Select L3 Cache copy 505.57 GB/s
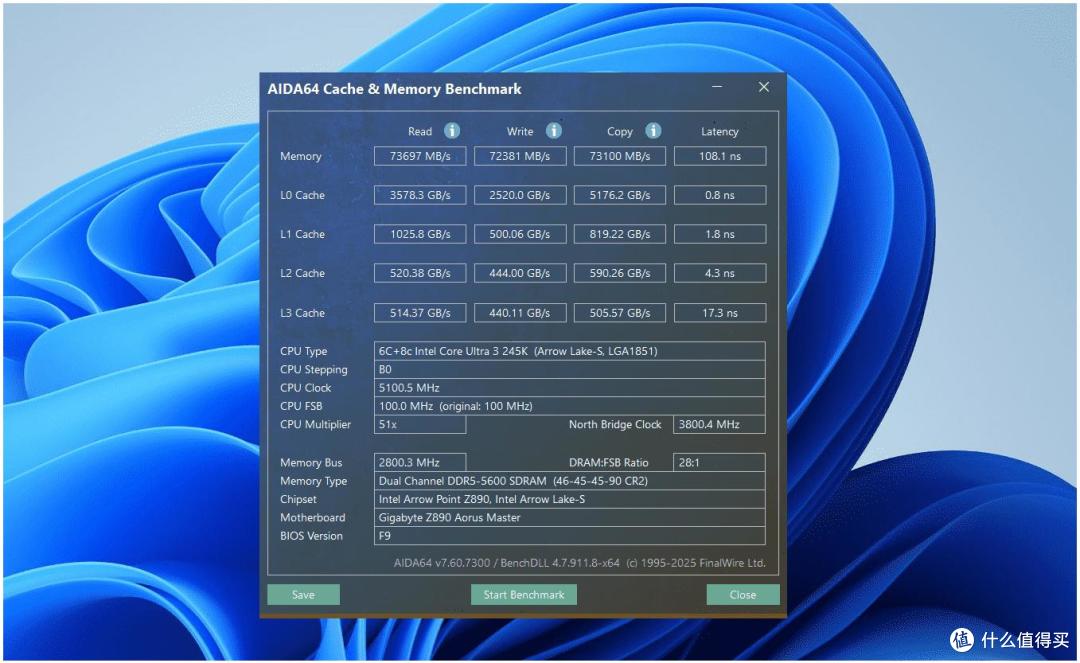Viewport: 1080px width, 663px height. [x=620, y=313]
